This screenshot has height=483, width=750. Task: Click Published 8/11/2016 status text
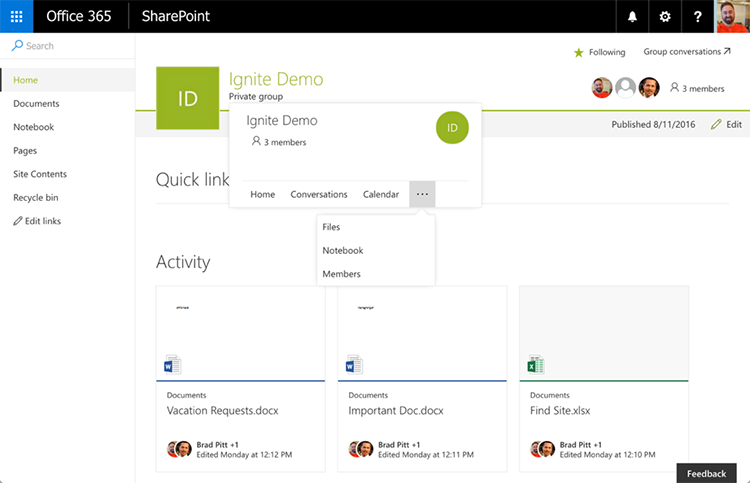click(x=653, y=124)
